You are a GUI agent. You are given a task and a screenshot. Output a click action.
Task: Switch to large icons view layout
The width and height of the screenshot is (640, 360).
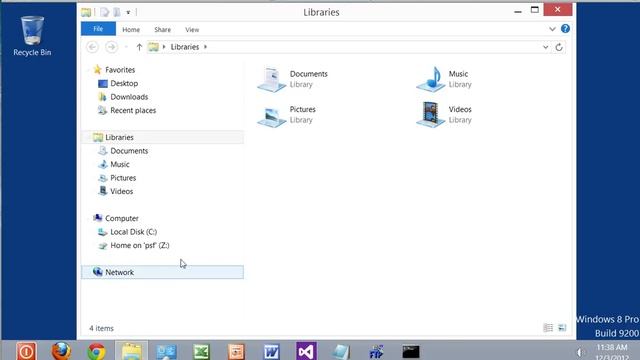(562, 328)
